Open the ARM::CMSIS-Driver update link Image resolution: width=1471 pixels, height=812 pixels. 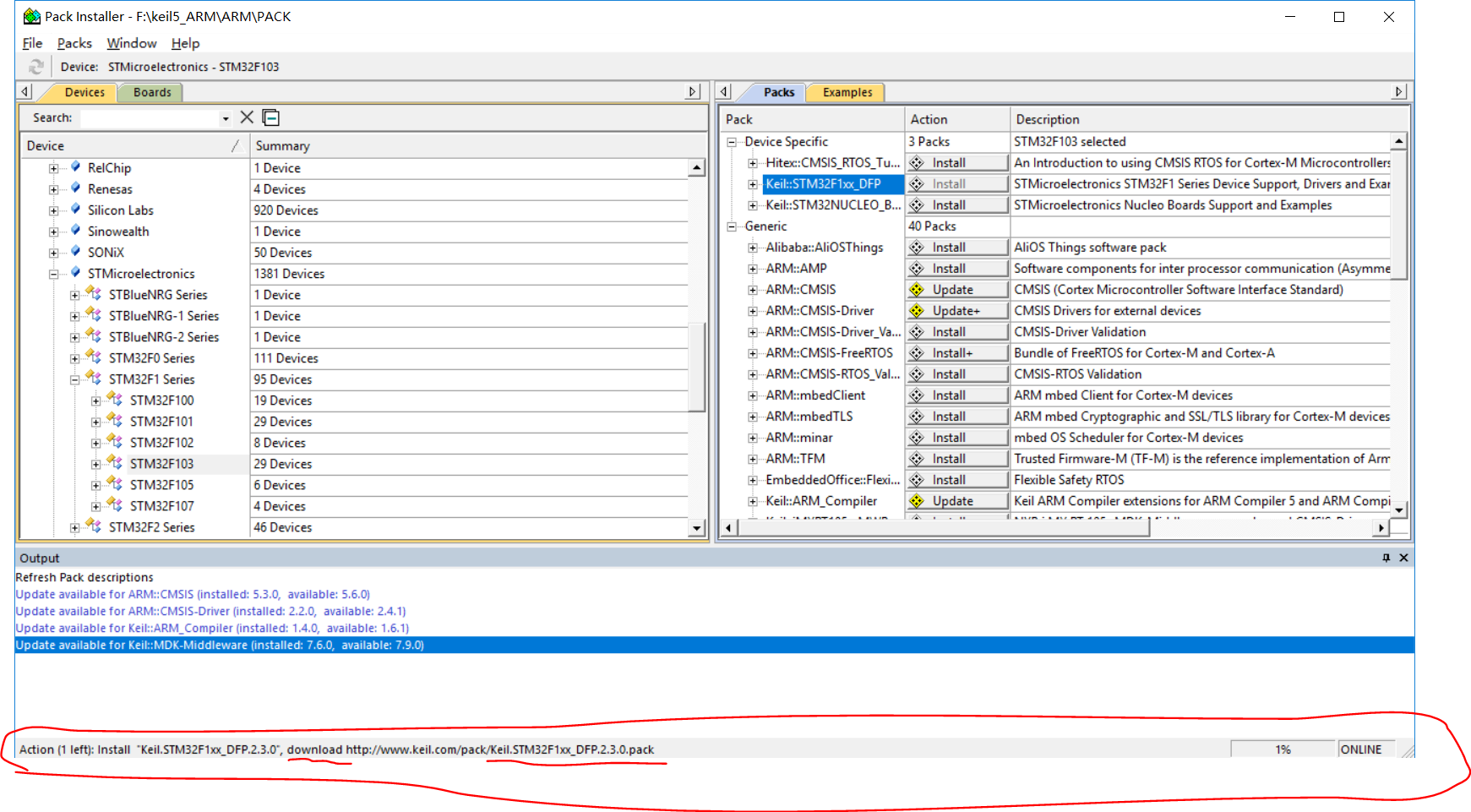210,611
